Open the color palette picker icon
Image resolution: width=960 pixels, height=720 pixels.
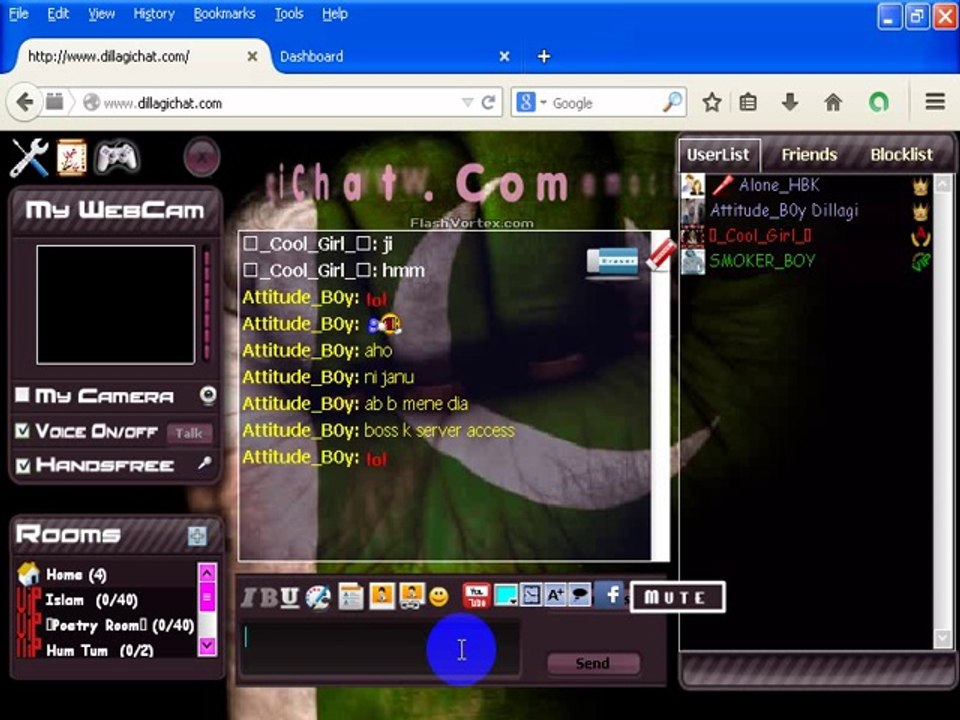pos(318,597)
